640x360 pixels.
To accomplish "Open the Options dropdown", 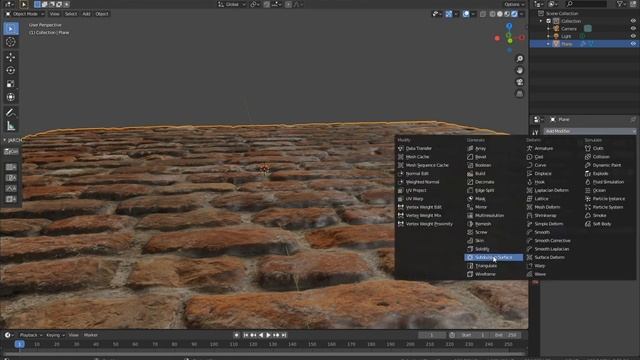I will [514, 4].
